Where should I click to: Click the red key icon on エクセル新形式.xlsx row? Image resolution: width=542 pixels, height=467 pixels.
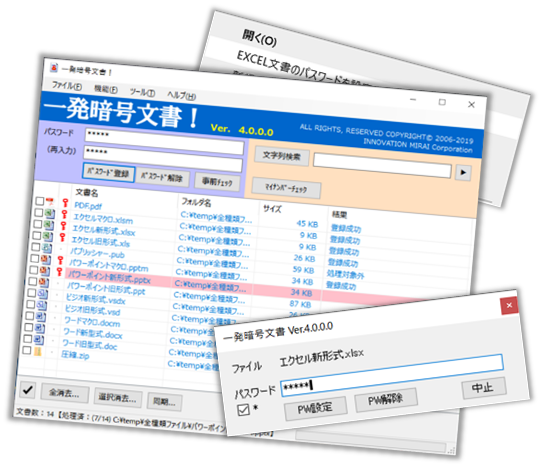click(63, 226)
